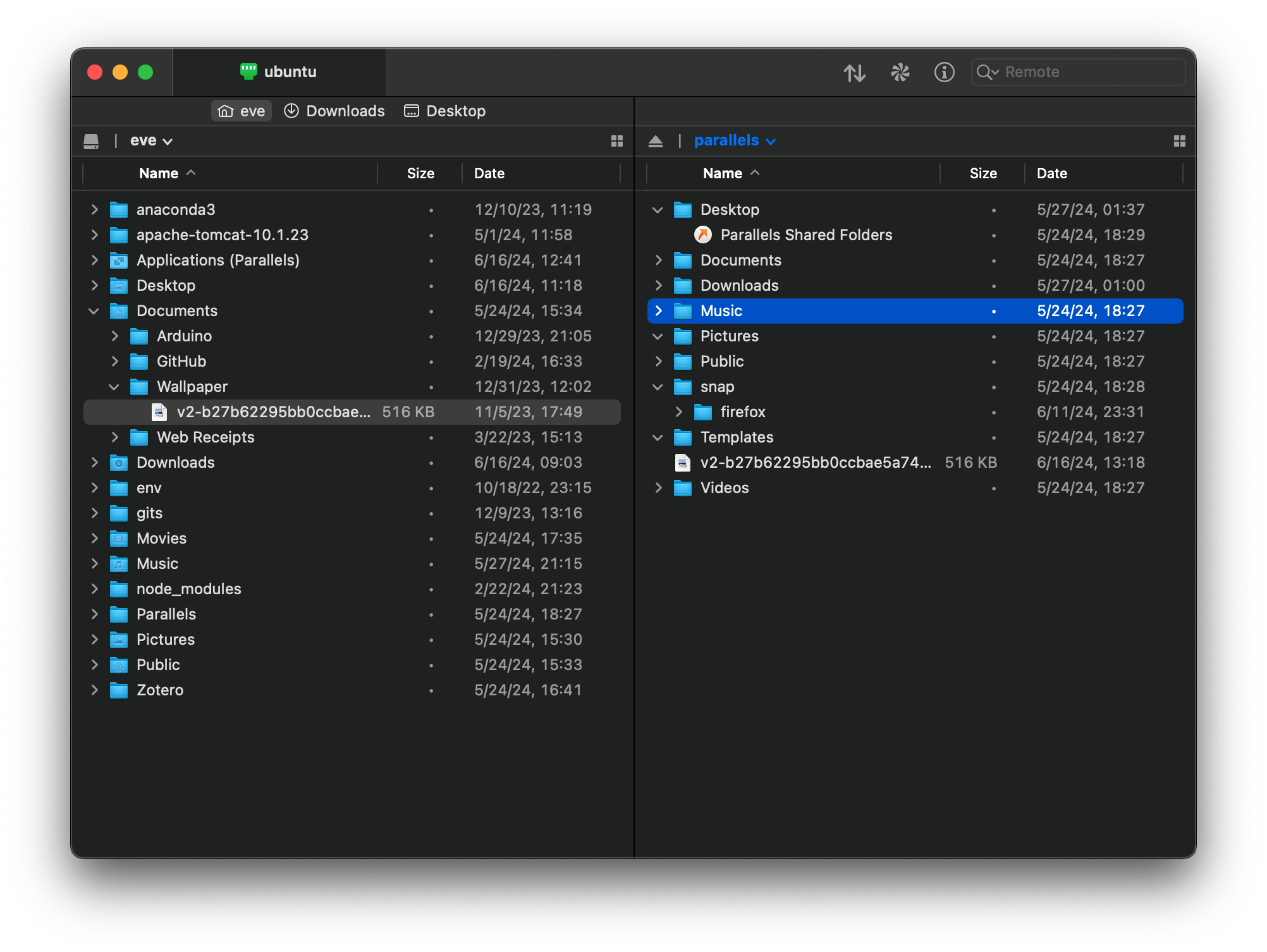
Task: Click the left-pane wallpaper file icon
Action: (159, 412)
